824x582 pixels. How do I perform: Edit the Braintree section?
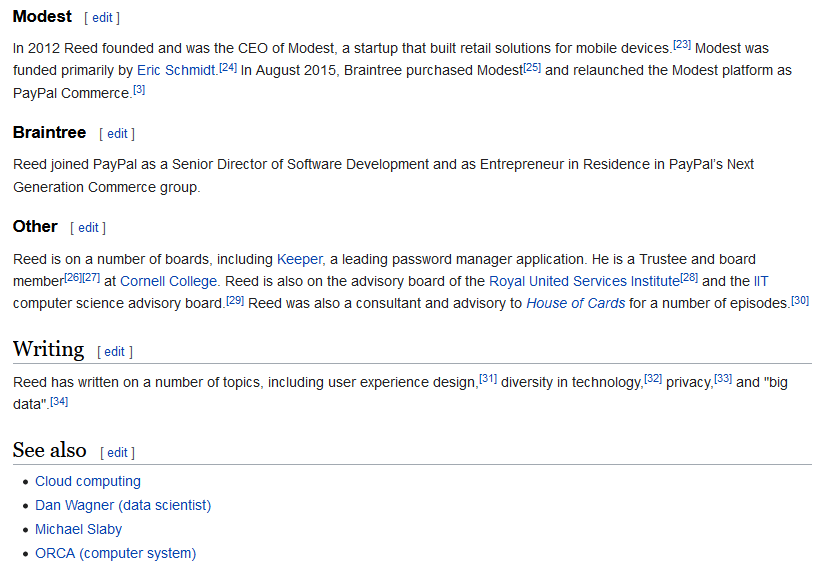(117, 134)
